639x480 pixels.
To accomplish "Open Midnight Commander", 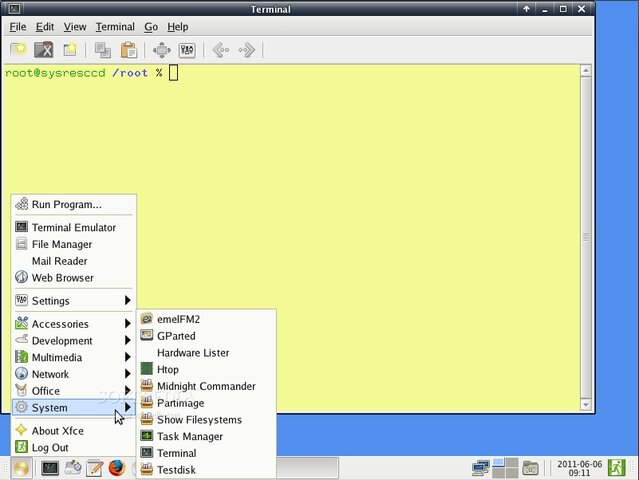I will pyautogui.click(x=207, y=386).
